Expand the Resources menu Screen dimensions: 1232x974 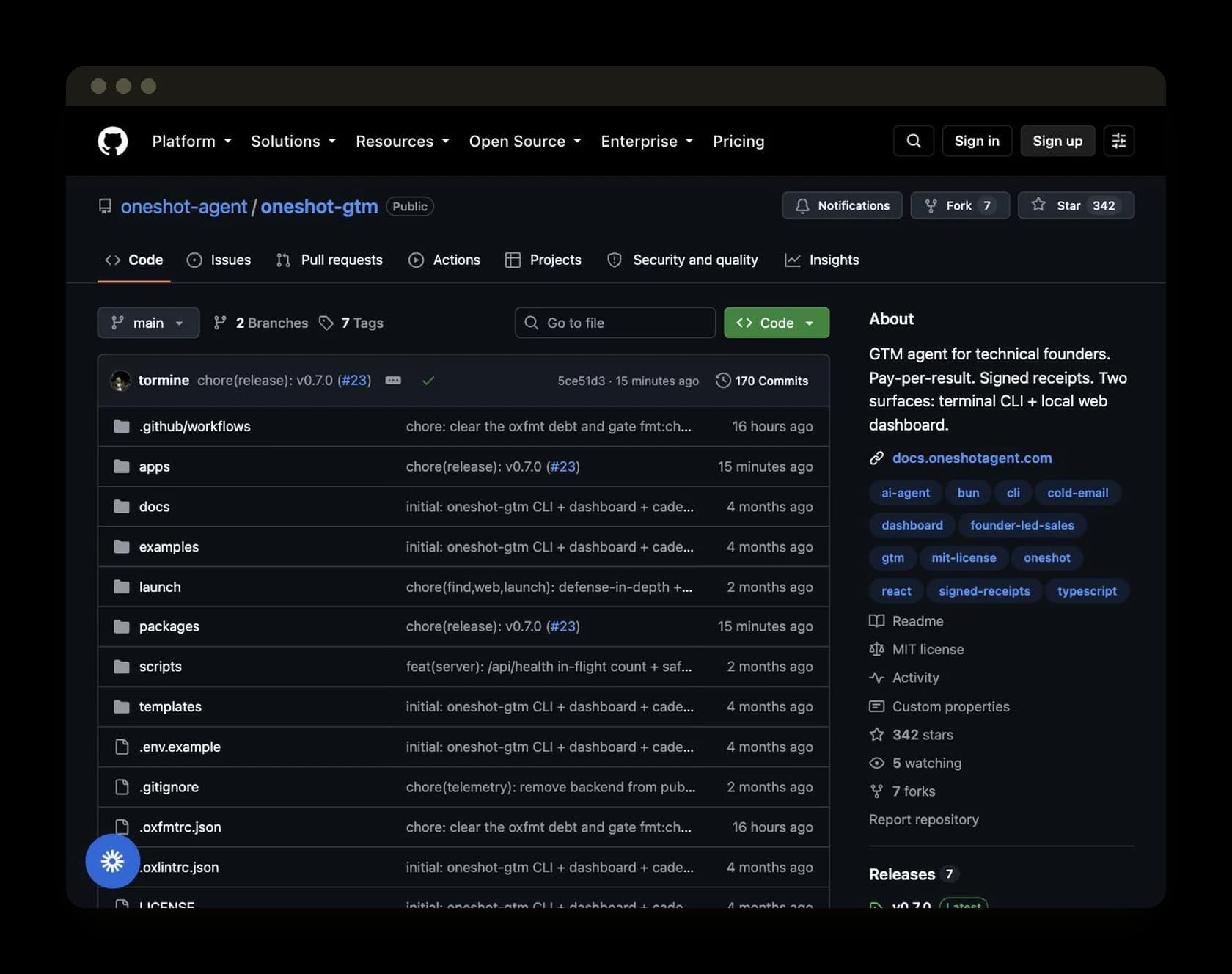coord(403,141)
